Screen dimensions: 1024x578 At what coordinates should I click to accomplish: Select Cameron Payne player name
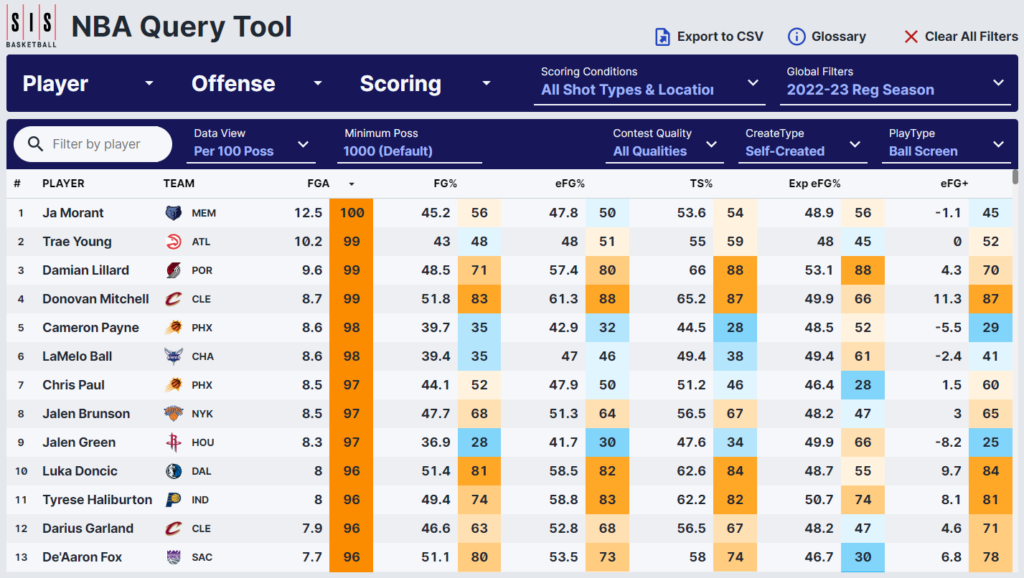pyautogui.click(x=90, y=328)
